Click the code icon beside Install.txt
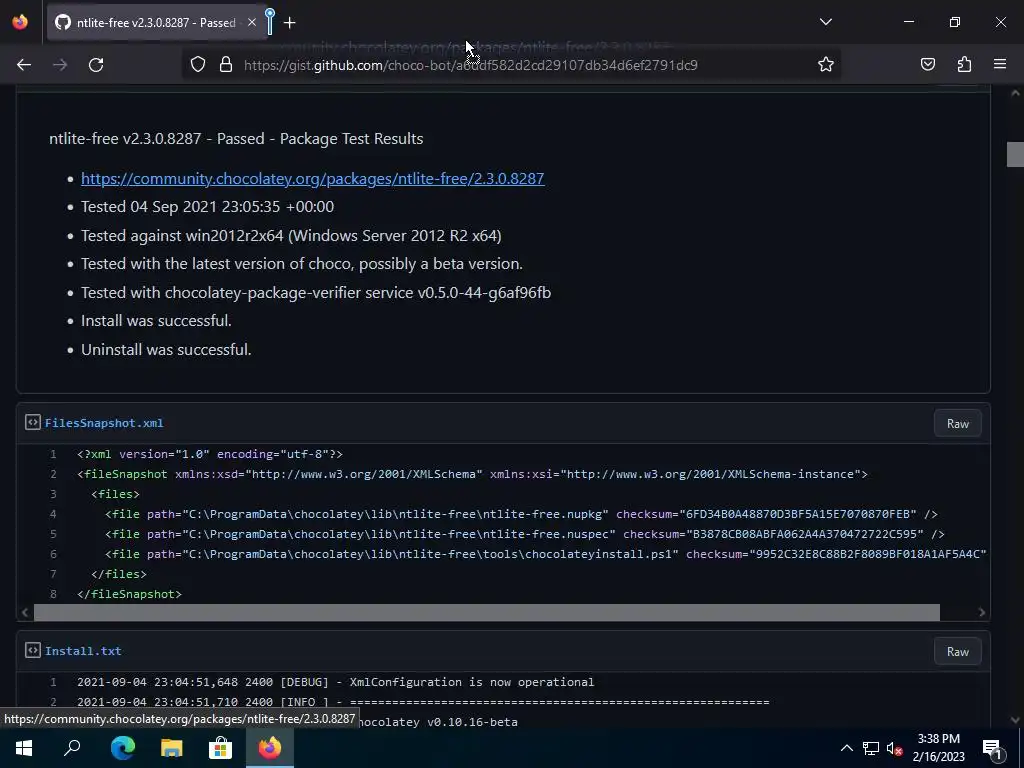This screenshot has height=768, width=1024. tap(33, 650)
